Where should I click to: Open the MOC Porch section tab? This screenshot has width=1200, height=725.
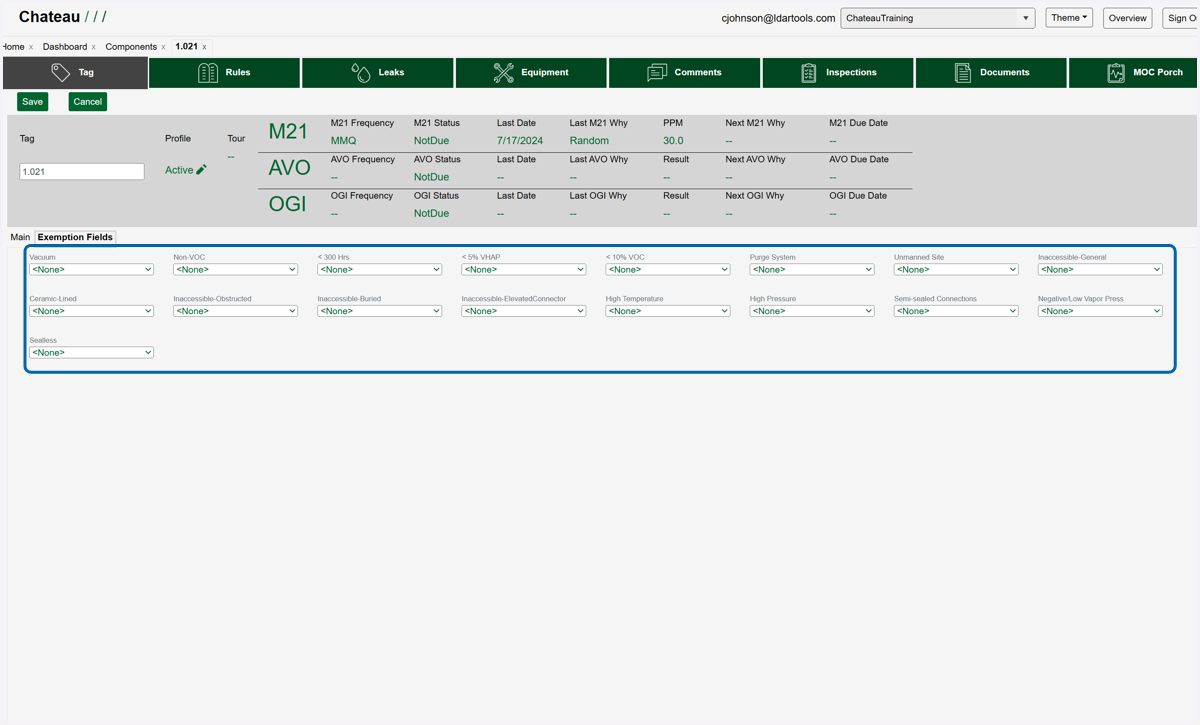pyautogui.click(x=1134, y=73)
